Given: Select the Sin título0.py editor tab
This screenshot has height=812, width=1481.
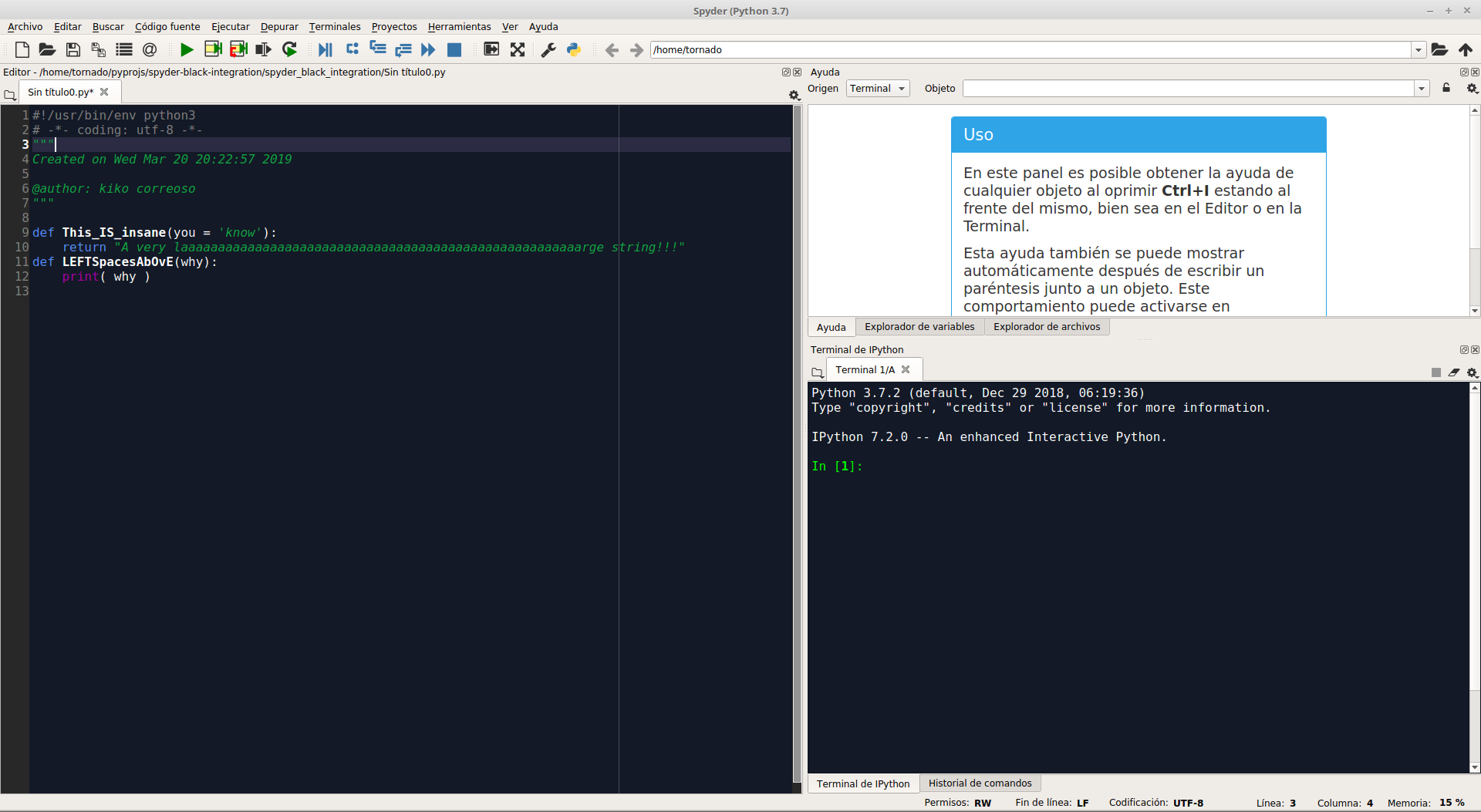Looking at the screenshot, I should [x=61, y=93].
